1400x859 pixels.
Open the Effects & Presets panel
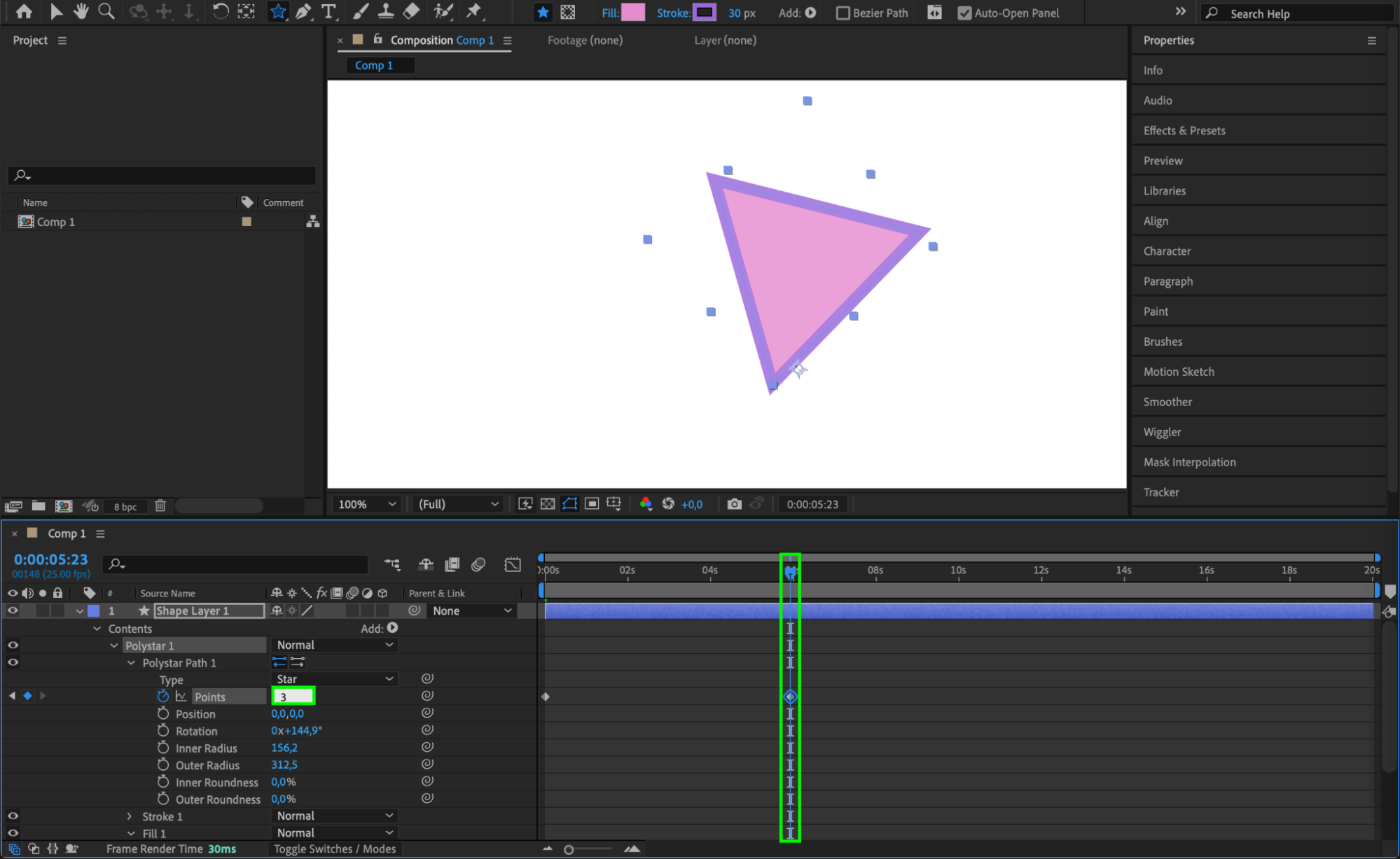[x=1184, y=131]
